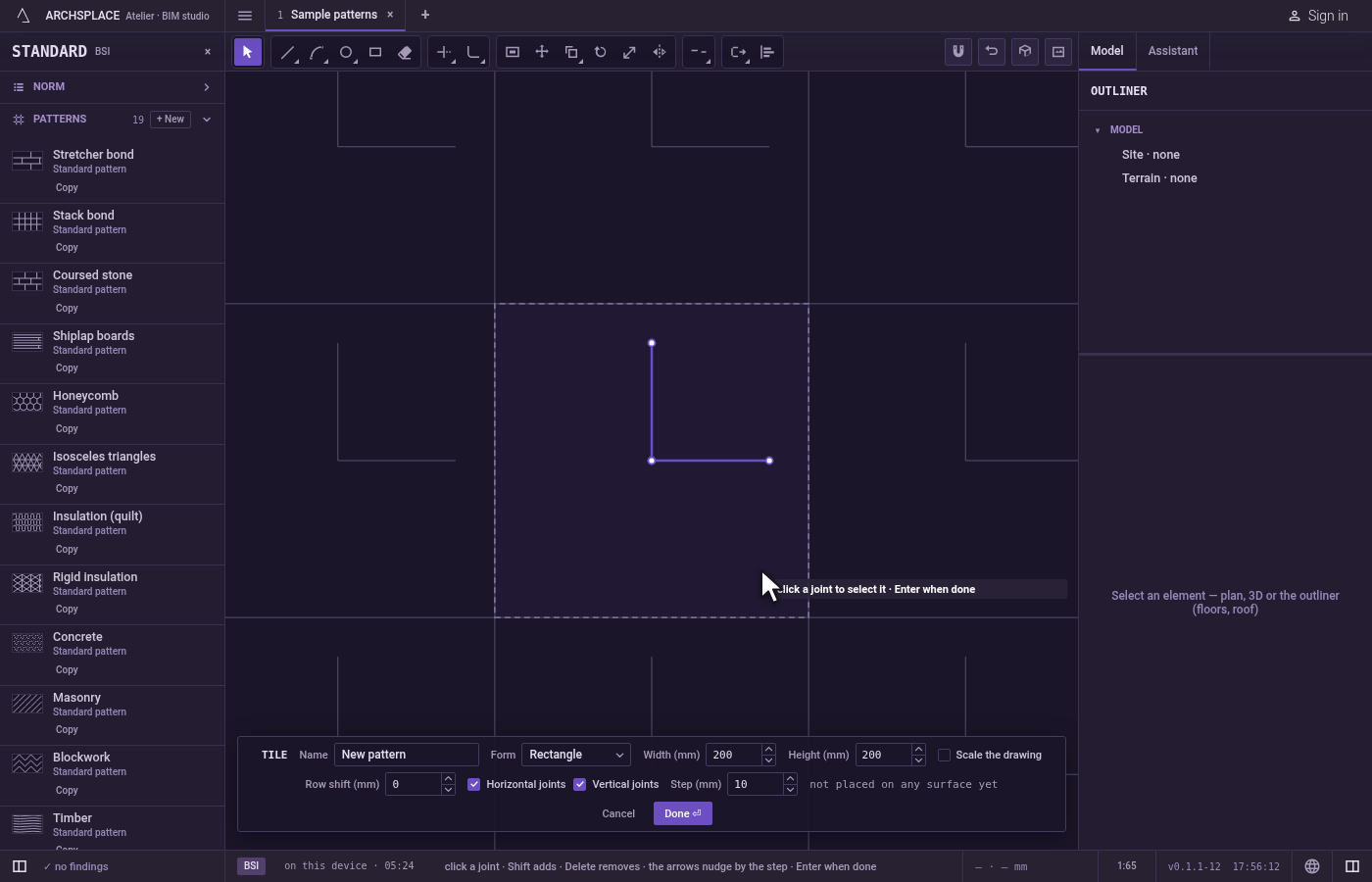The image size is (1372, 882).
Task: Select the arrow selection tool
Action: coord(248,52)
